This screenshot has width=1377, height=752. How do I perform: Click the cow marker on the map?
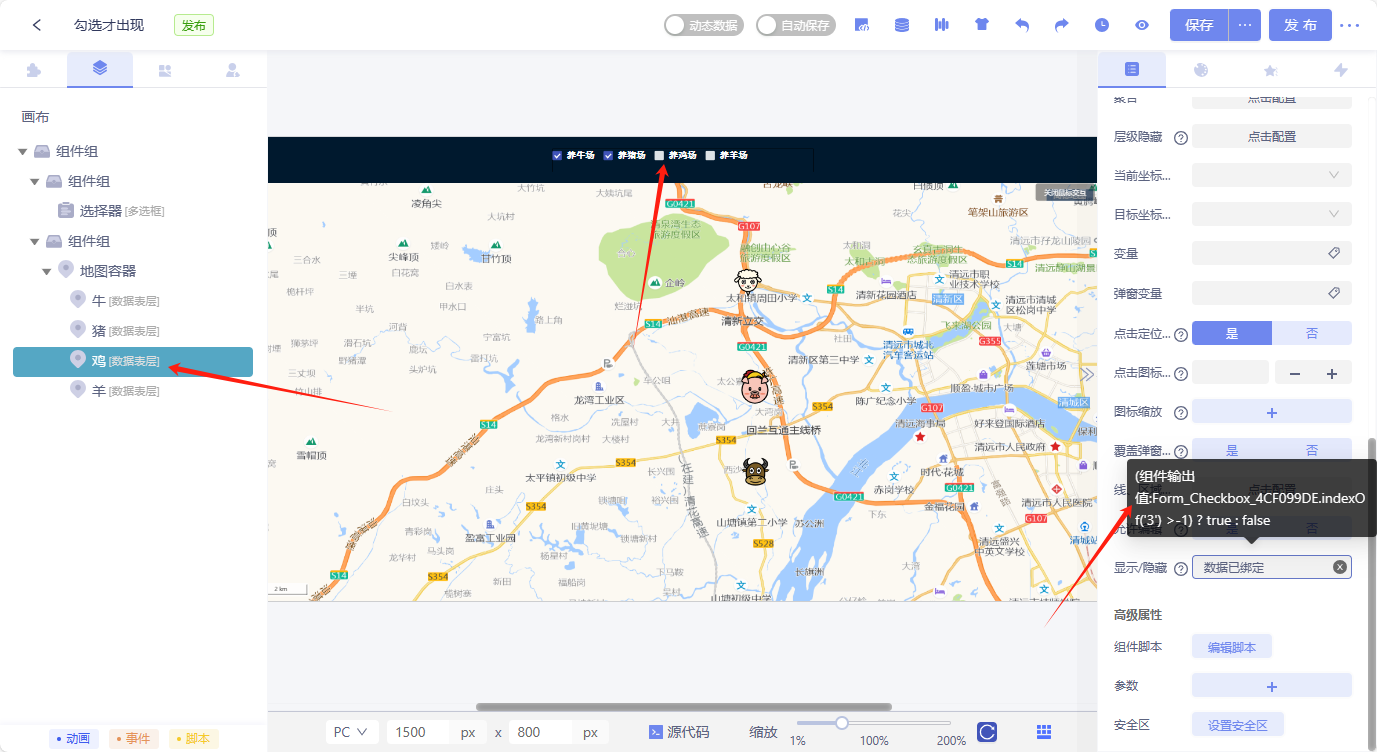click(755, 471)
